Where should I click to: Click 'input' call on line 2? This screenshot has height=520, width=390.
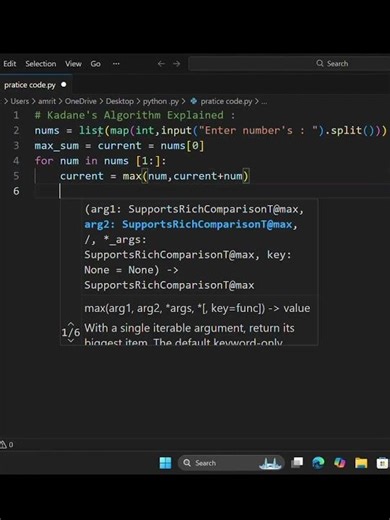tap(176, 130)
